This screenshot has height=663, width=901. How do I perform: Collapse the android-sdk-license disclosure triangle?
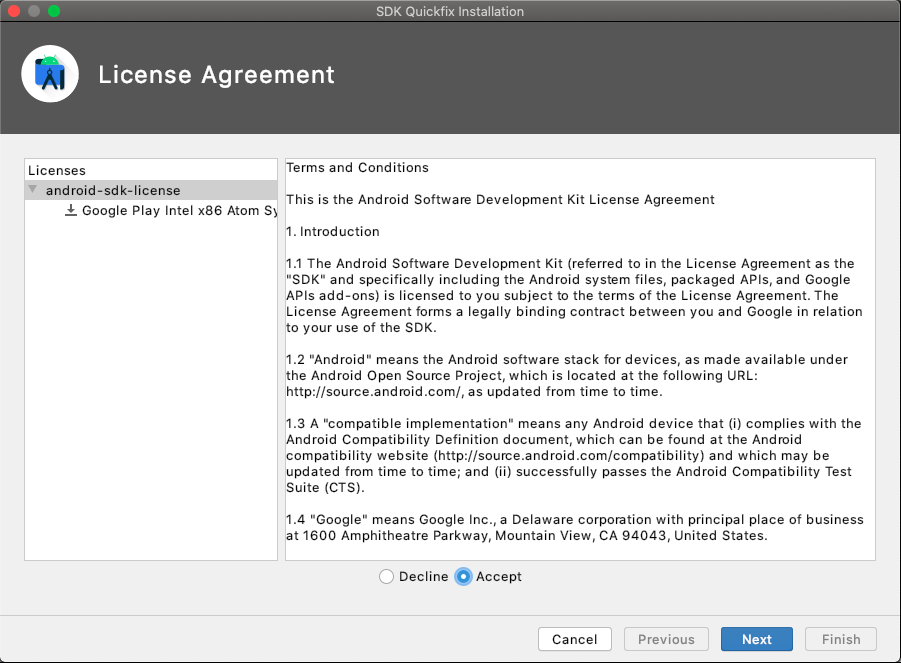click(x=33, y=189)
